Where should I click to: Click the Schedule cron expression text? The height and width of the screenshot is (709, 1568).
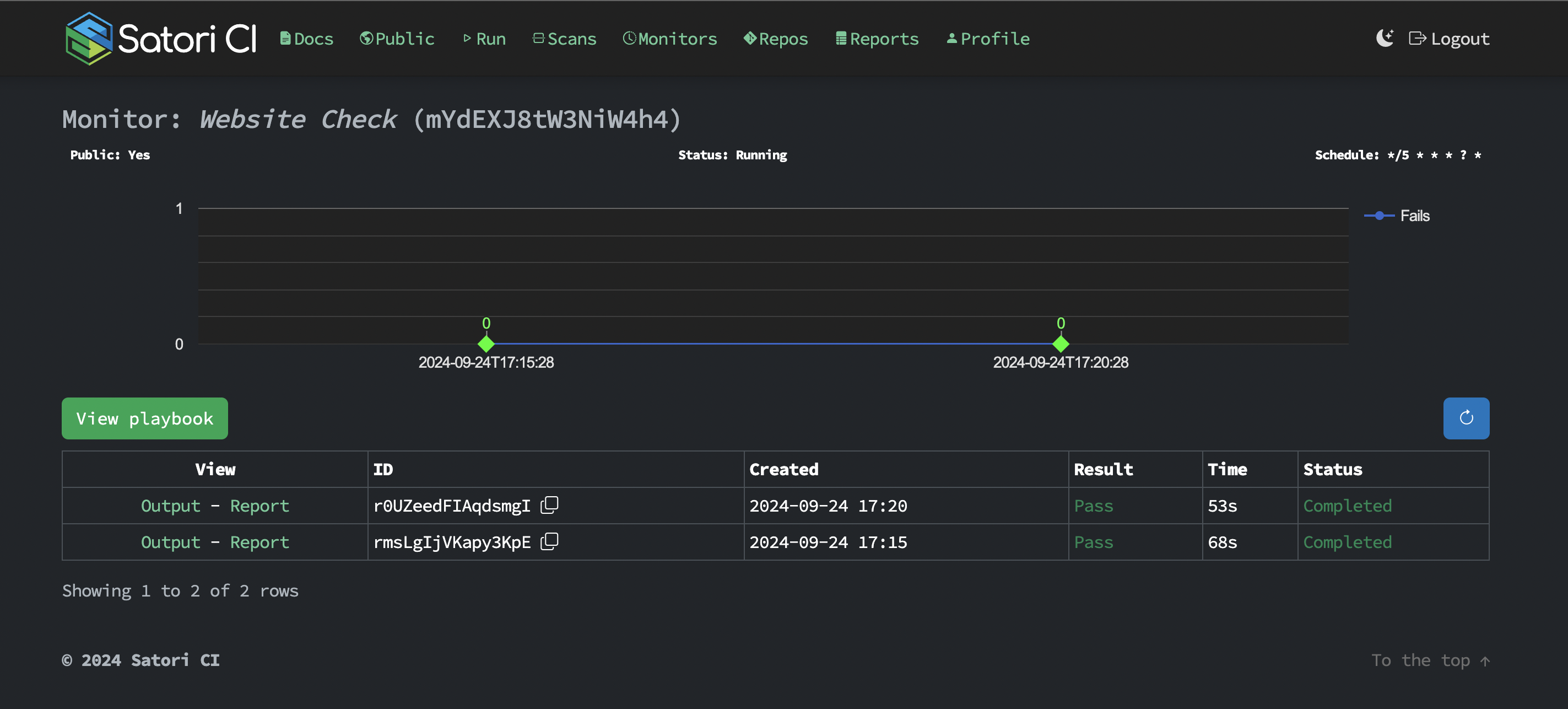point(1398,155)
